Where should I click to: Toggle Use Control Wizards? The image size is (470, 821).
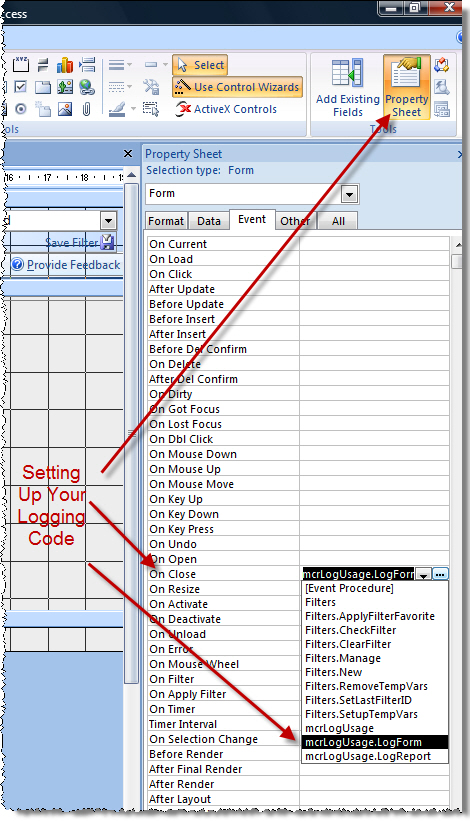(238, 87)
